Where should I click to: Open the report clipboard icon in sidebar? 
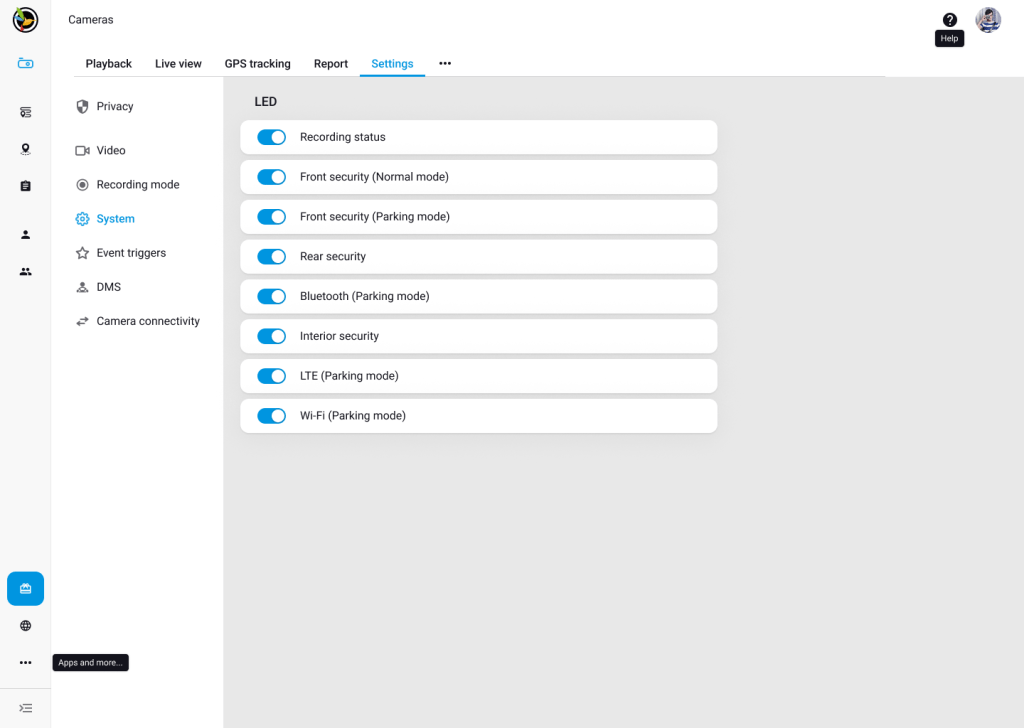tap(25, 185)
